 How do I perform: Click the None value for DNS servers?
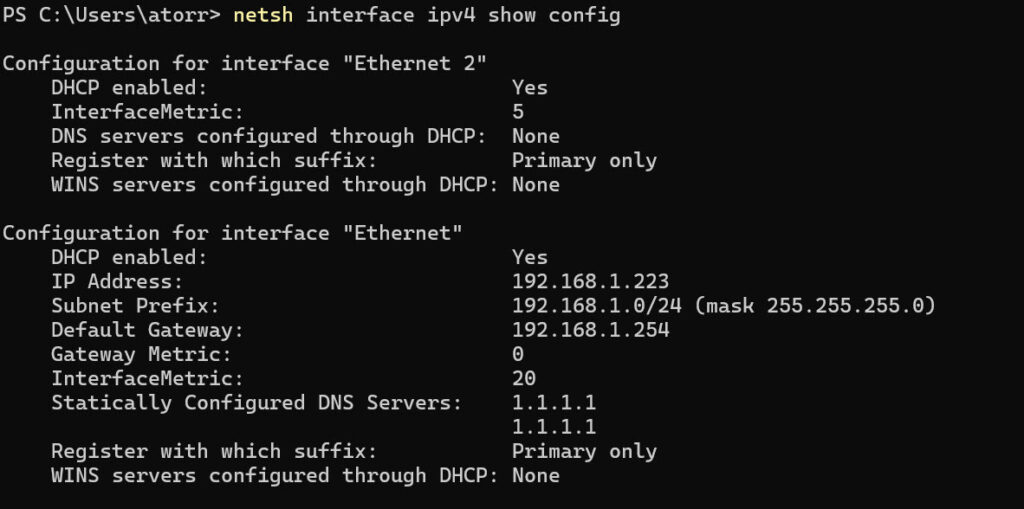pyautogui.click(x=536, y=136)
